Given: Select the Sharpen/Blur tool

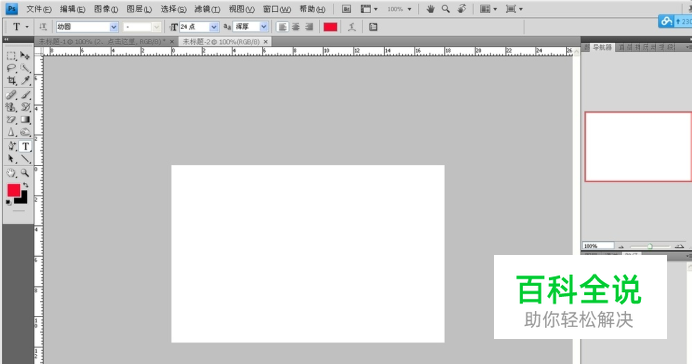Looking at the screenshot, I should click(11, 132).
